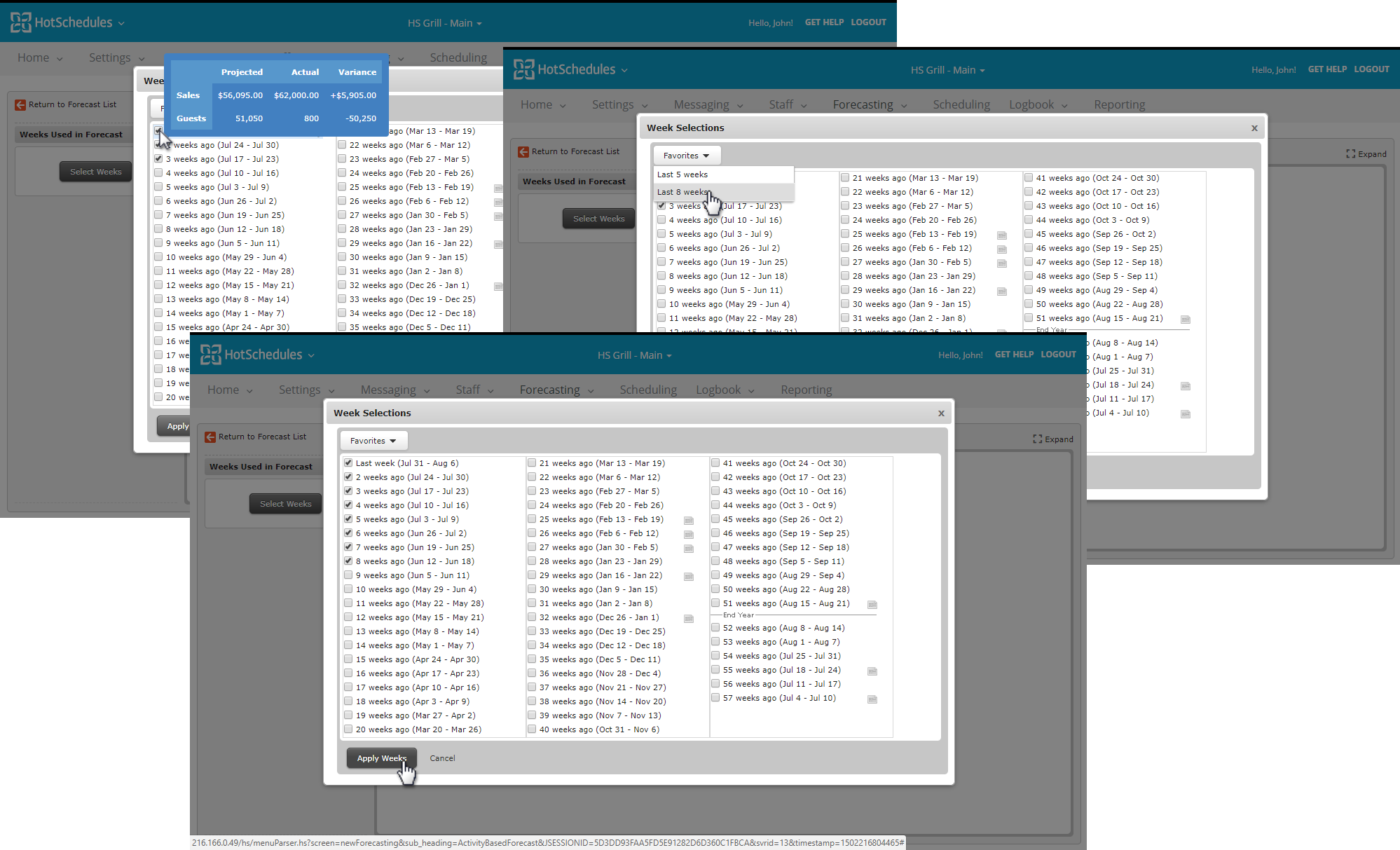The image size is (1400, 850).
Task: Check 22 weeks ago (Mar 6 - Mar 12), top-right window
Action: point(845,191)
